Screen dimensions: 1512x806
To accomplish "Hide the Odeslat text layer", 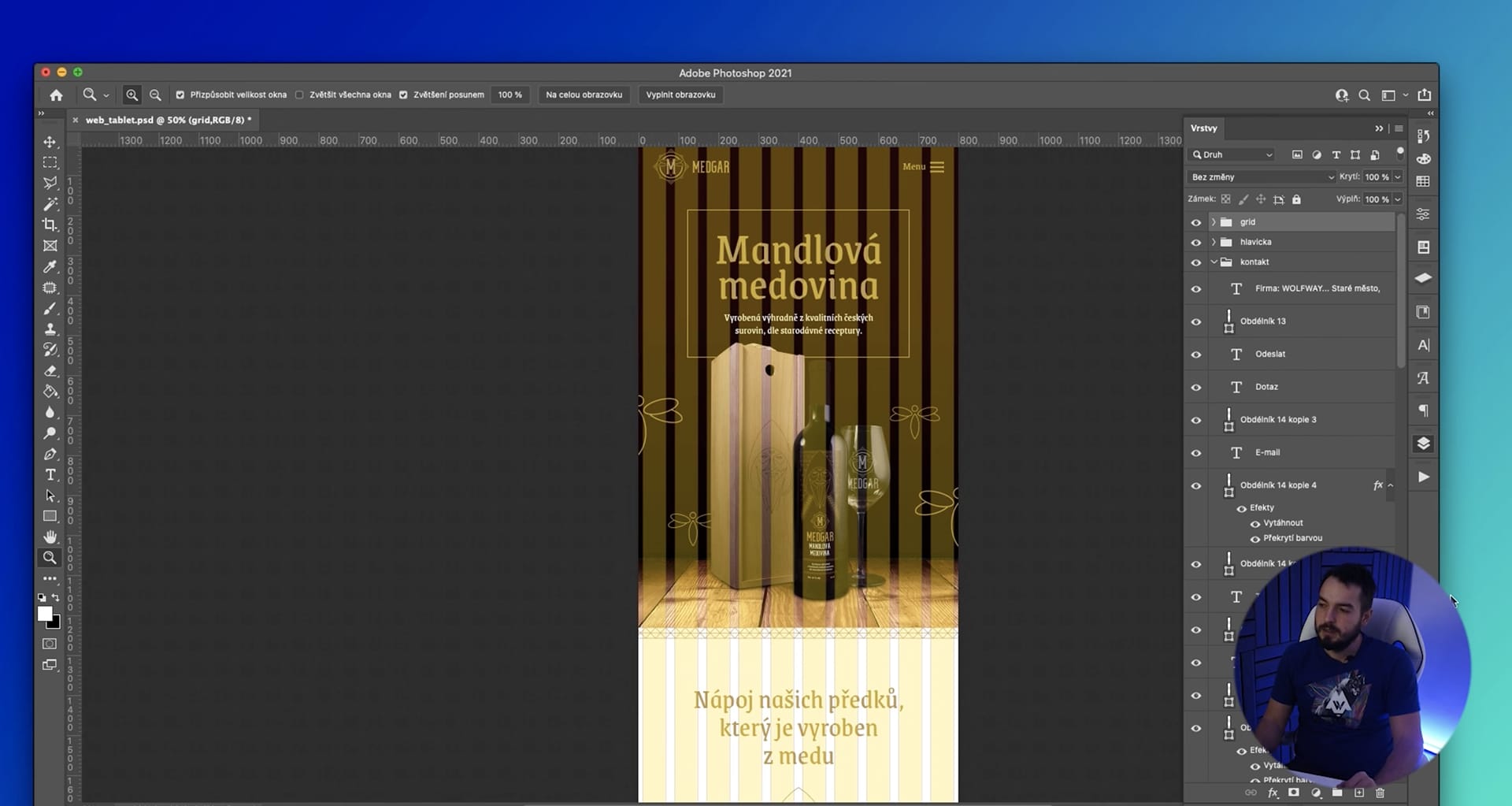I will [x=1196, y=355].
